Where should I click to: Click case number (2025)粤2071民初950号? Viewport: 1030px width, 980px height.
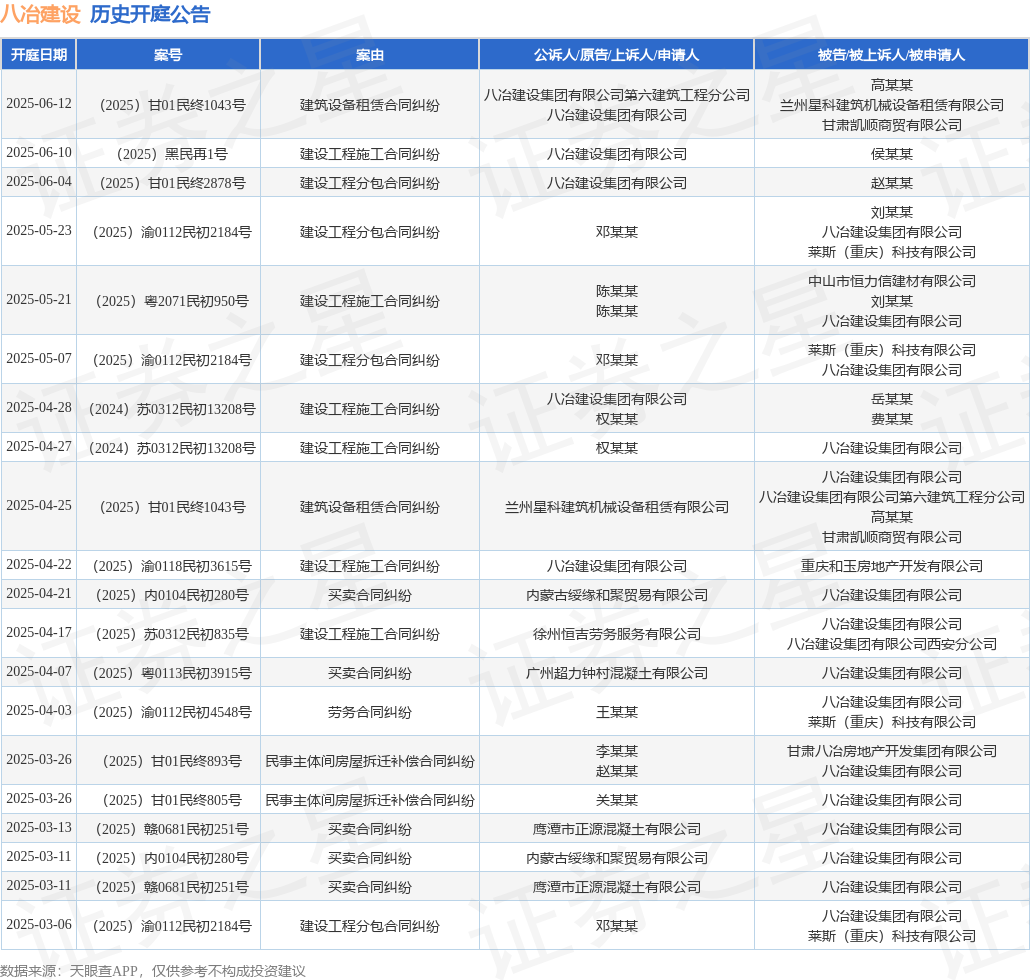pyautogui.click(x=171, y=301)
